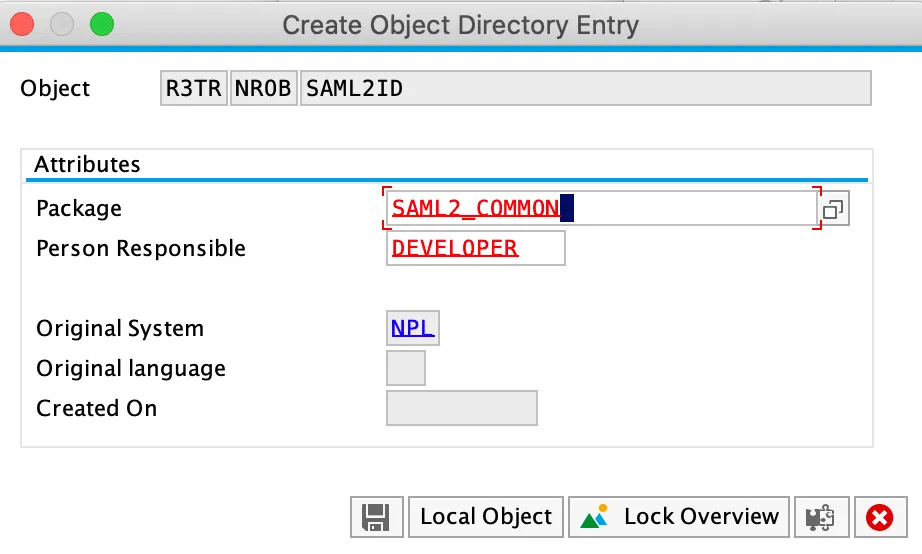Maximize the window with green button

(x=101, y=24)
